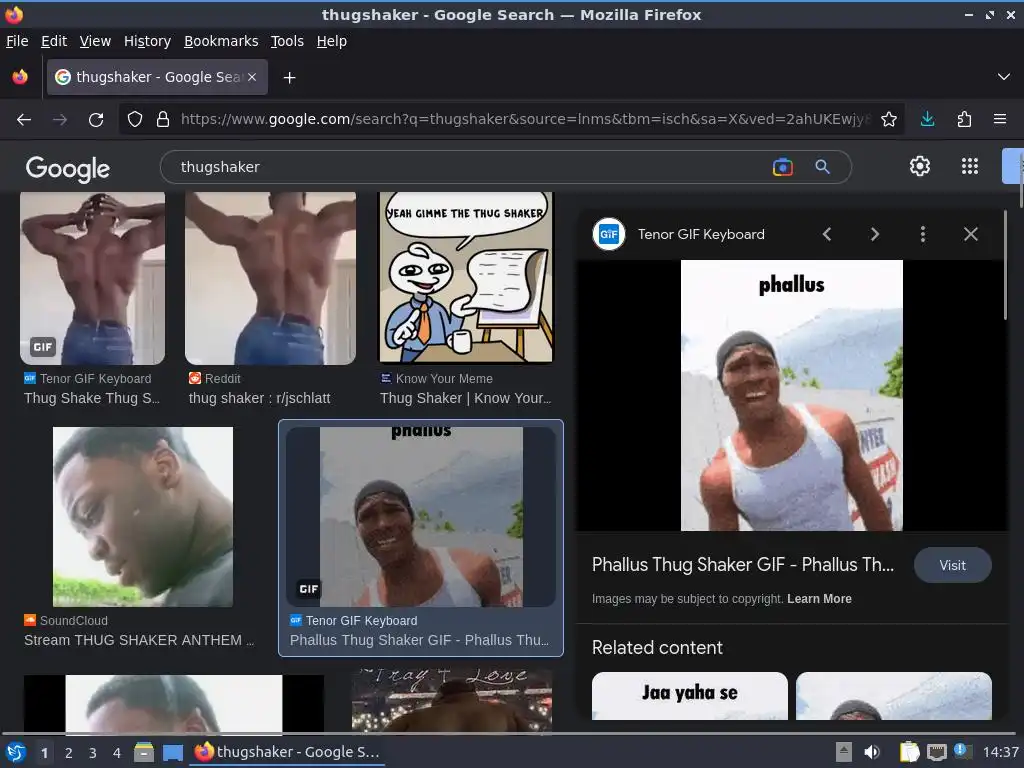Go back to the previous page

coord(24,120)
